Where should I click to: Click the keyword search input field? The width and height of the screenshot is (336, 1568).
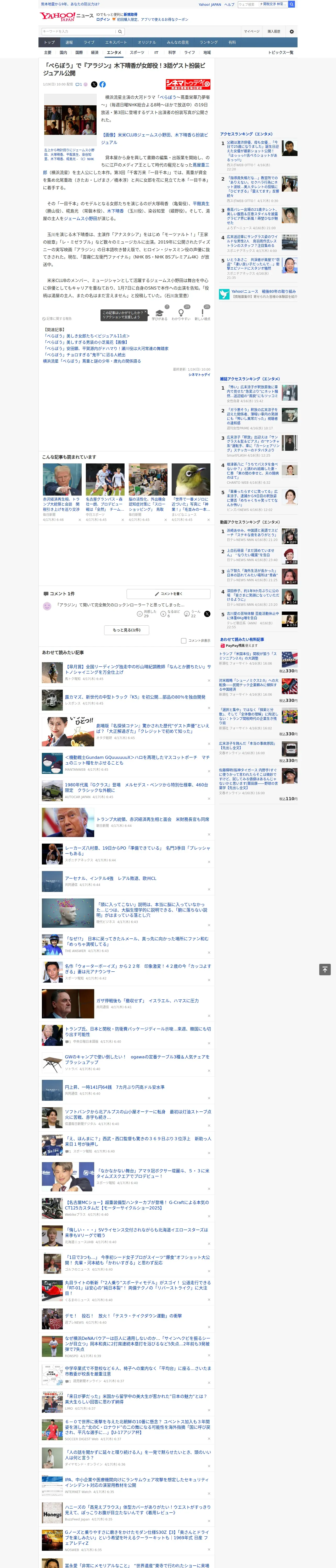click(79, 32)
